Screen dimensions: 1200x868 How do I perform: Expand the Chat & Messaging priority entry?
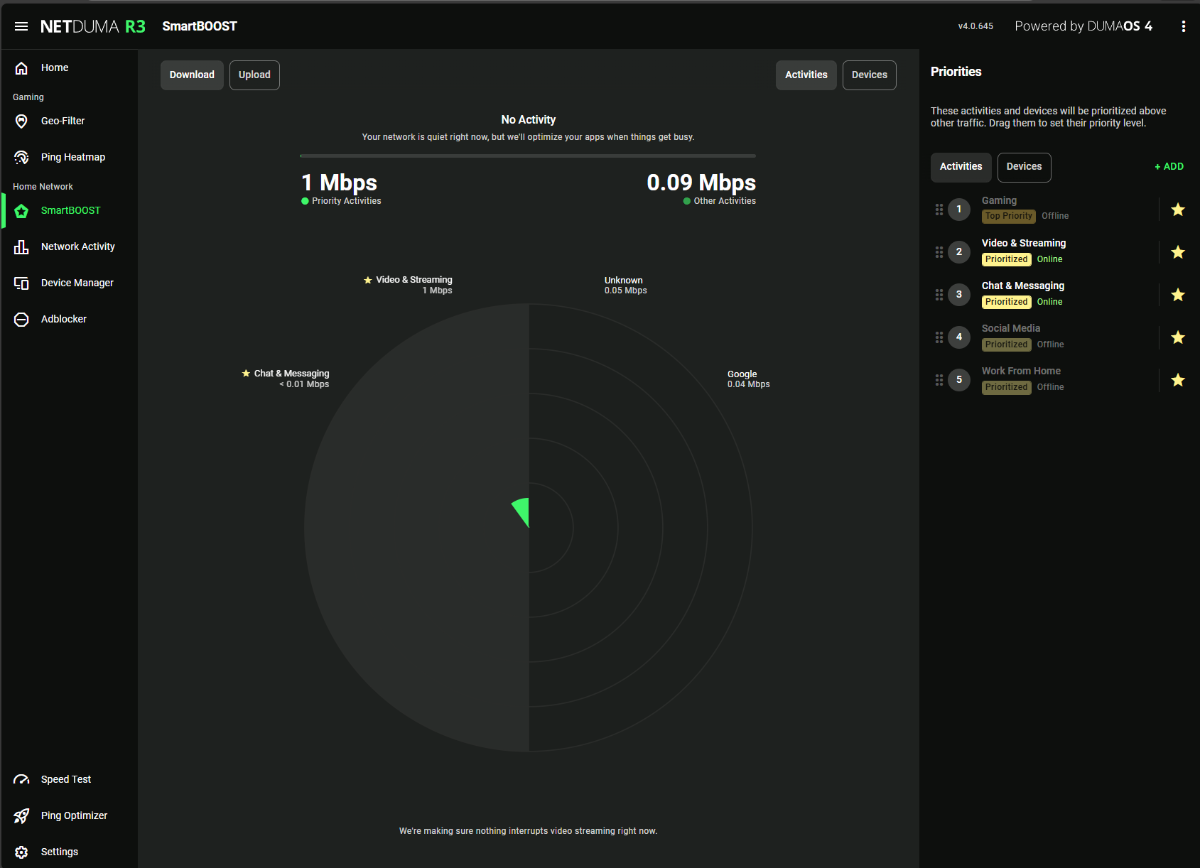pos(1023,286)
